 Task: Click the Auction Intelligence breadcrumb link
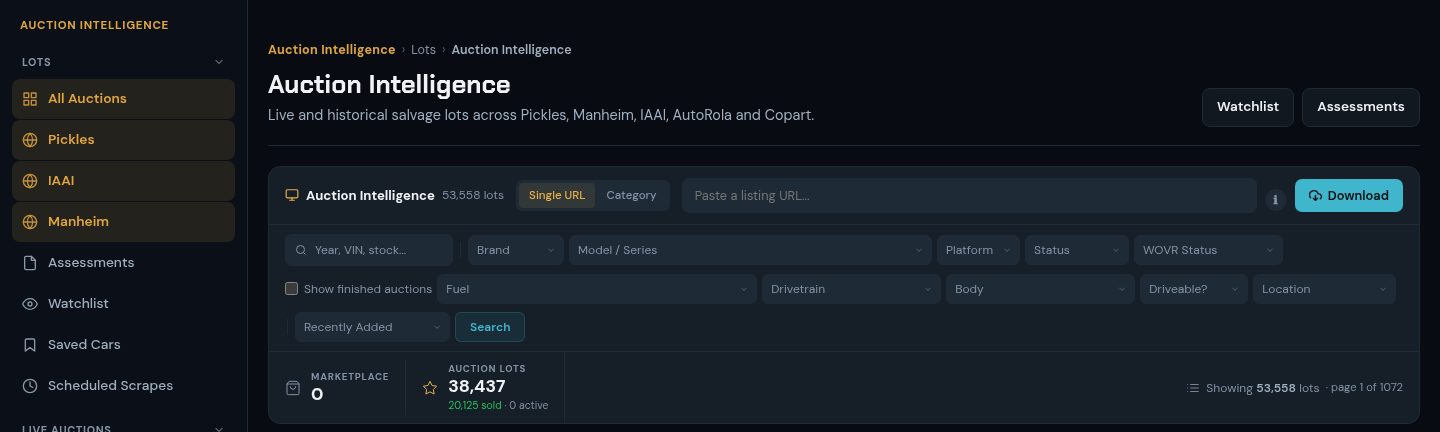pyautogui.click(x=331, y=50)
